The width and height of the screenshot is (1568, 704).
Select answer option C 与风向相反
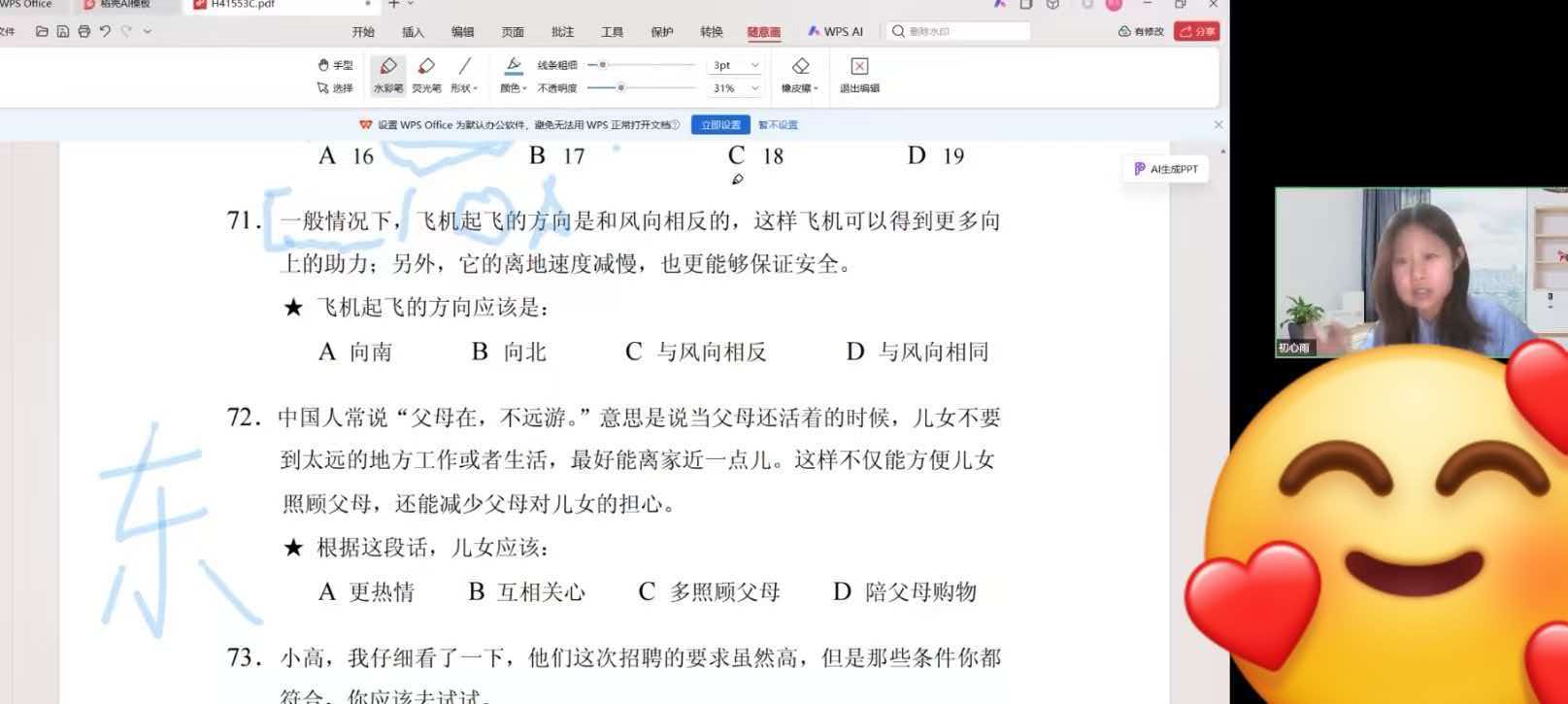pos(695,352)
